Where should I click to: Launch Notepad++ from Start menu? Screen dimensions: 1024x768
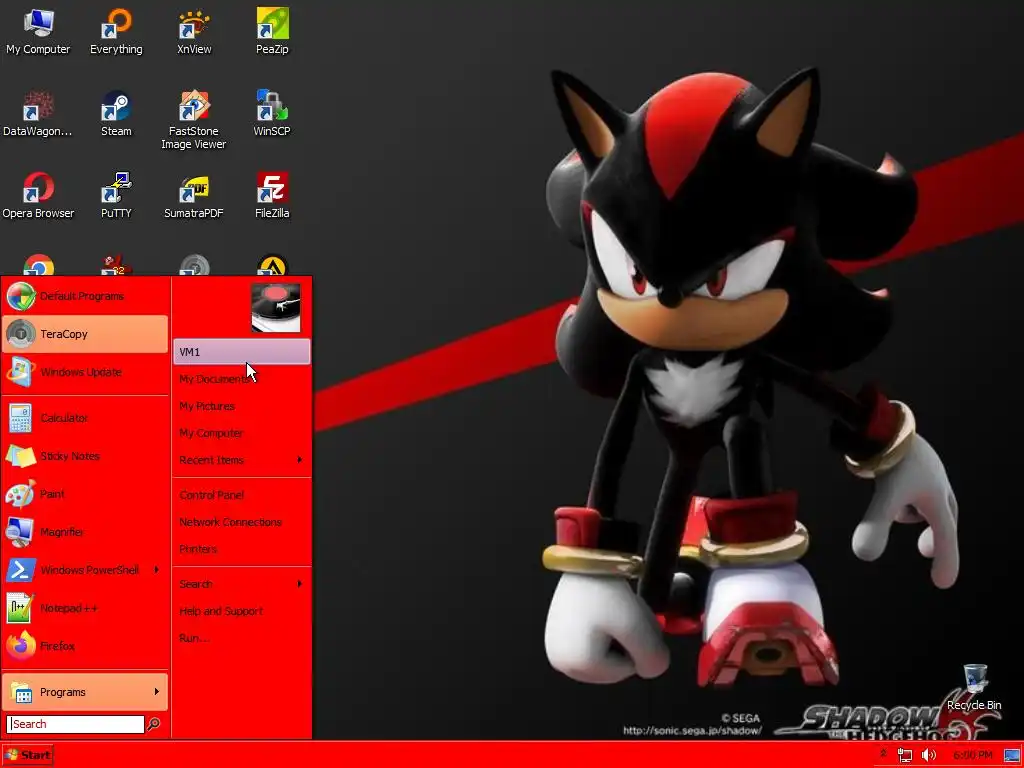[85, 608]
